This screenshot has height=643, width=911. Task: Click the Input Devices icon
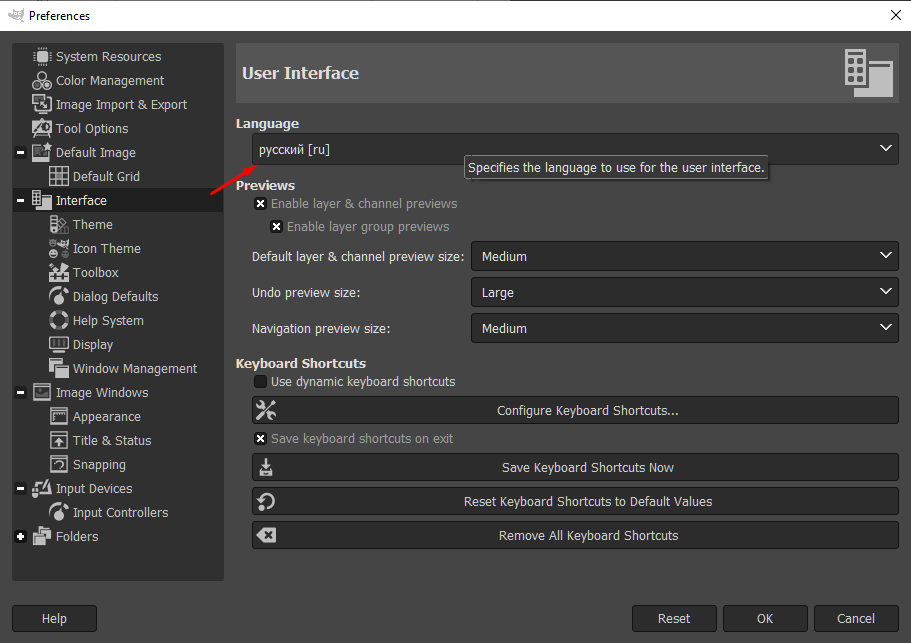point(42,488)
